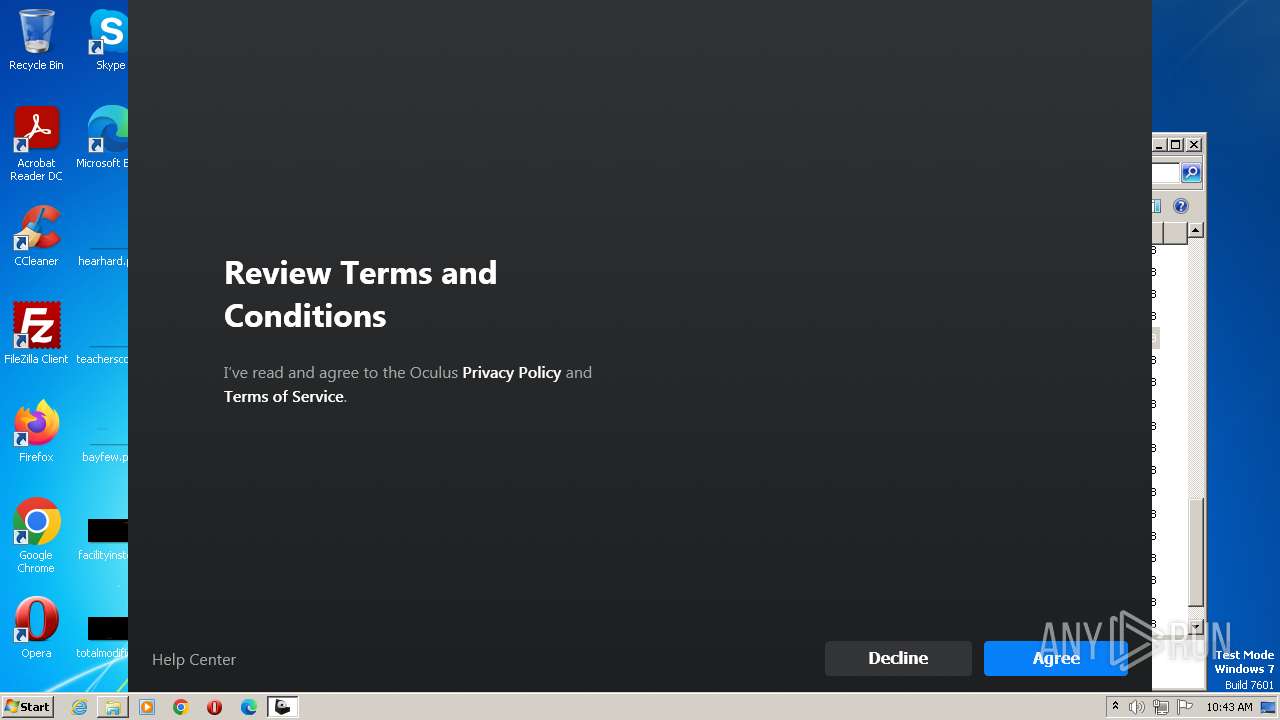Click the Agree button
1280x720 pixels.
click(x=1056, y=658)
